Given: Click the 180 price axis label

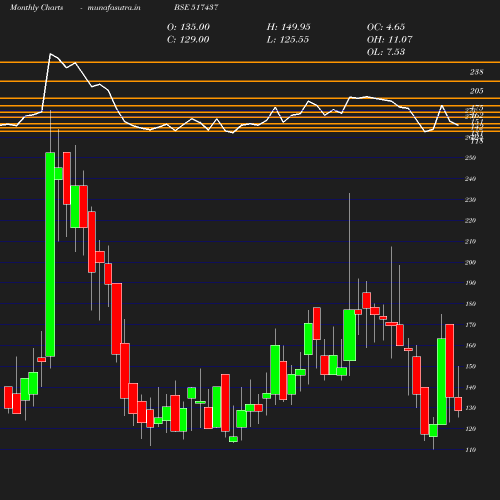Looking at the screenshot, I should point(470,304).
